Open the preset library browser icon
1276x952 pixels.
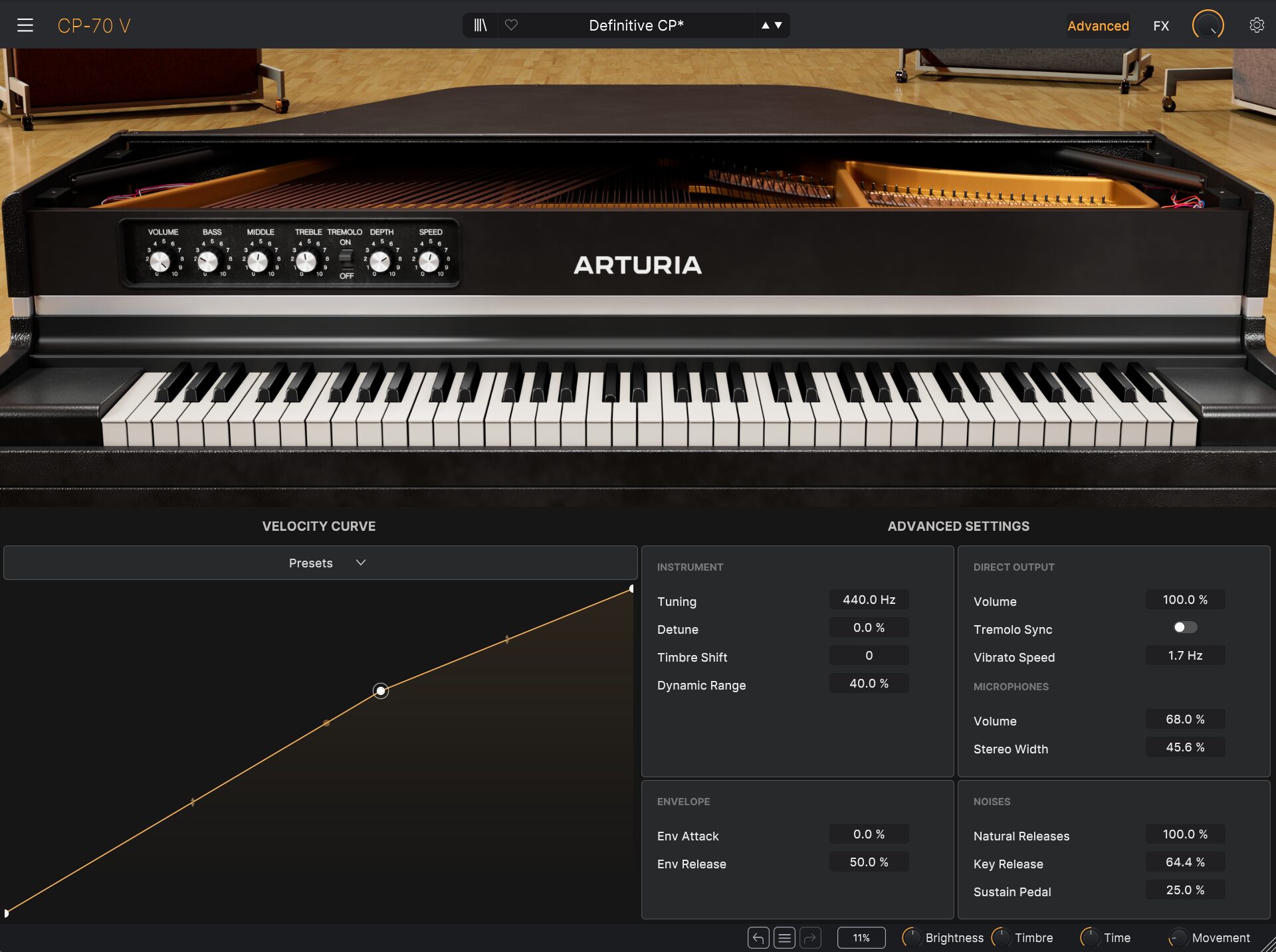(480, 25)
